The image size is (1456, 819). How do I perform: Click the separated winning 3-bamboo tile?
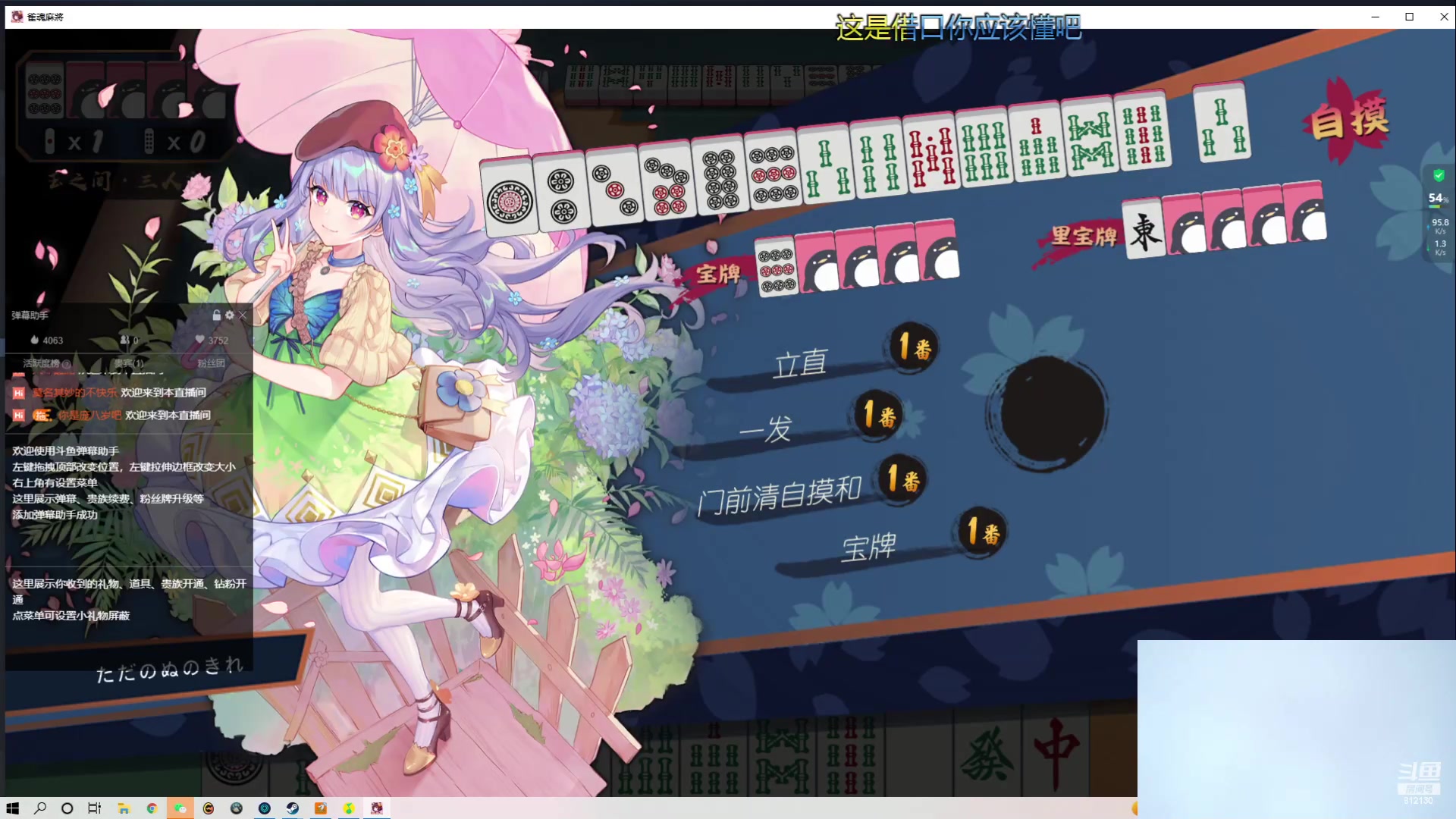(x=1222, y=123)
